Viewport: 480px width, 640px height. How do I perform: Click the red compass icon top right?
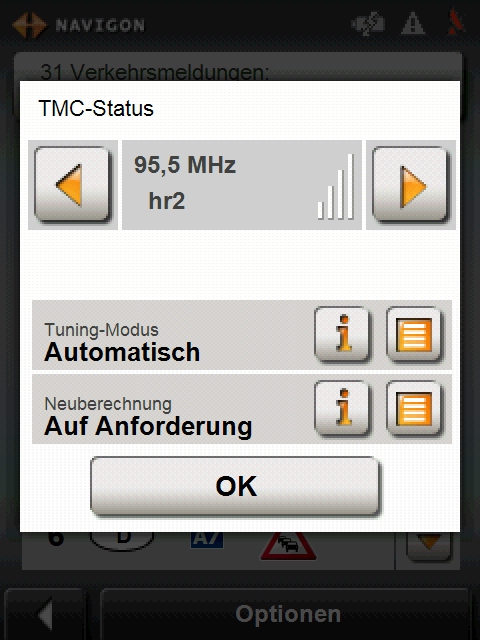[x=457, y=22]
